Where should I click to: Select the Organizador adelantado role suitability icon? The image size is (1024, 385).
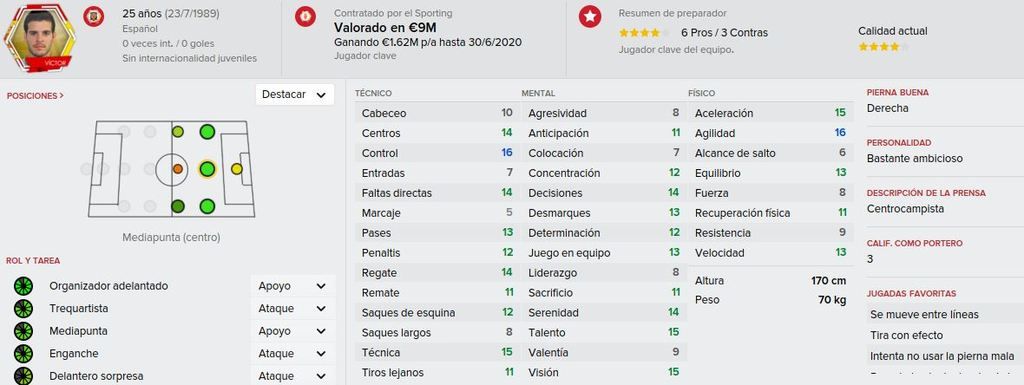(24, 286)
